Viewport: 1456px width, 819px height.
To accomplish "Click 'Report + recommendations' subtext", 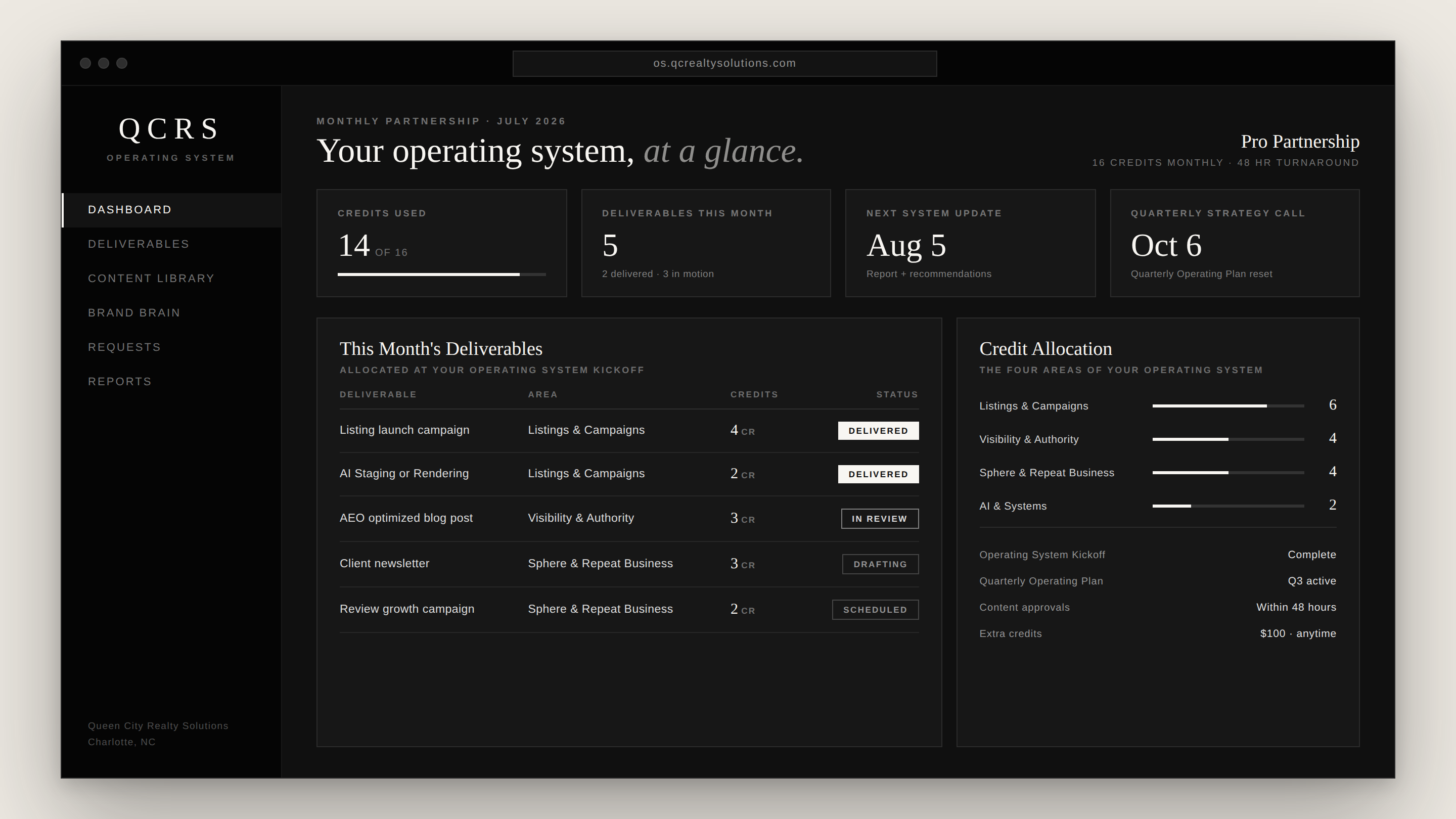I will coord(929,274).
